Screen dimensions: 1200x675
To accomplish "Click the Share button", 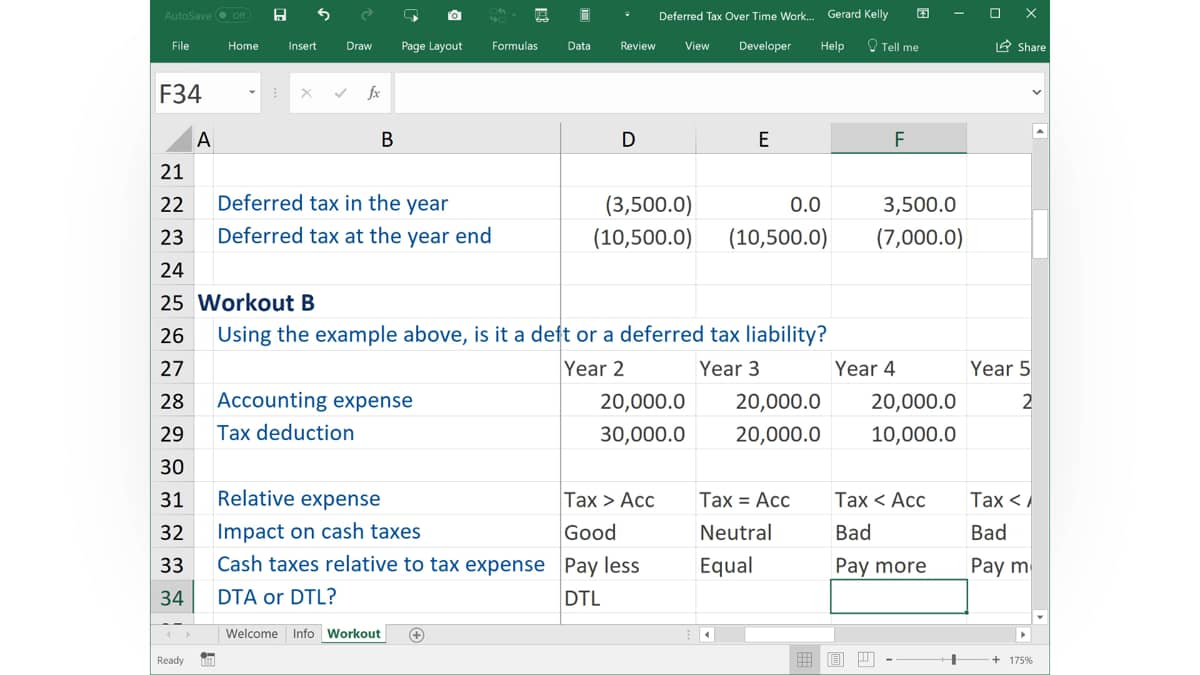I will [x=1020, y=46].
